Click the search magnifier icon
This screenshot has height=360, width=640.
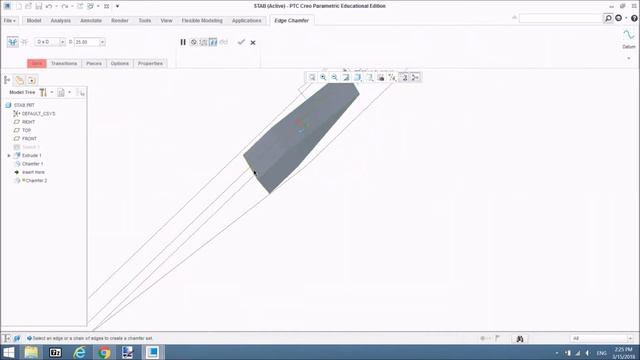pos(608,18)
